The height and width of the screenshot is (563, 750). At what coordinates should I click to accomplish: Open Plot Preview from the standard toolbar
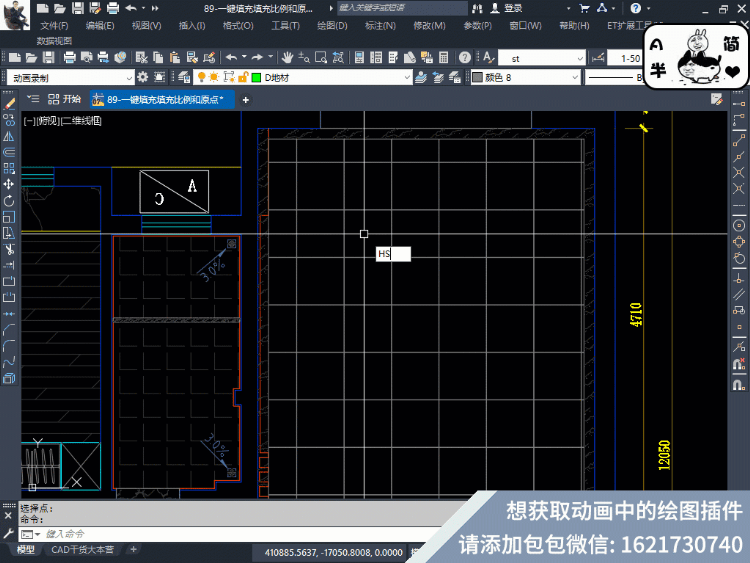click(87, 58)
